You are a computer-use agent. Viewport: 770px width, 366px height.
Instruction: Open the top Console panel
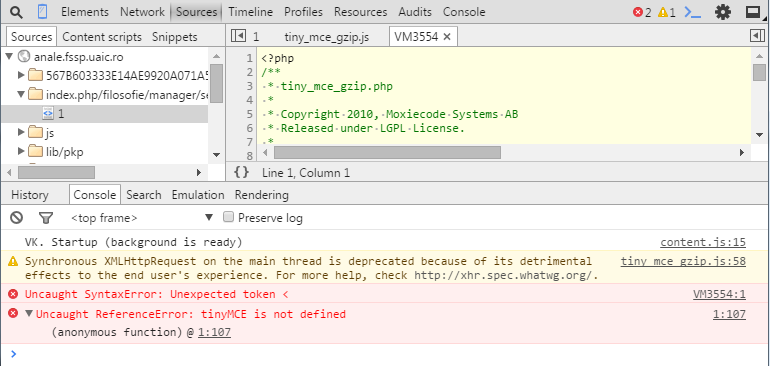pos(464,12)
